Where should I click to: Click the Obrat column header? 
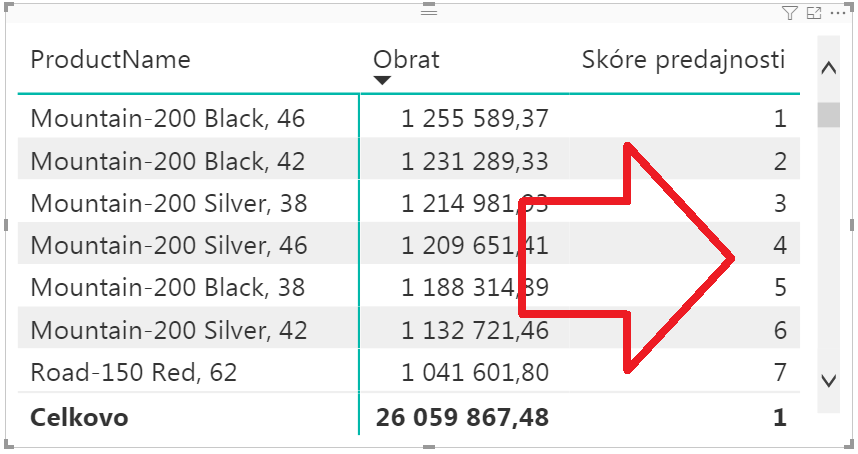click(406, 59)
